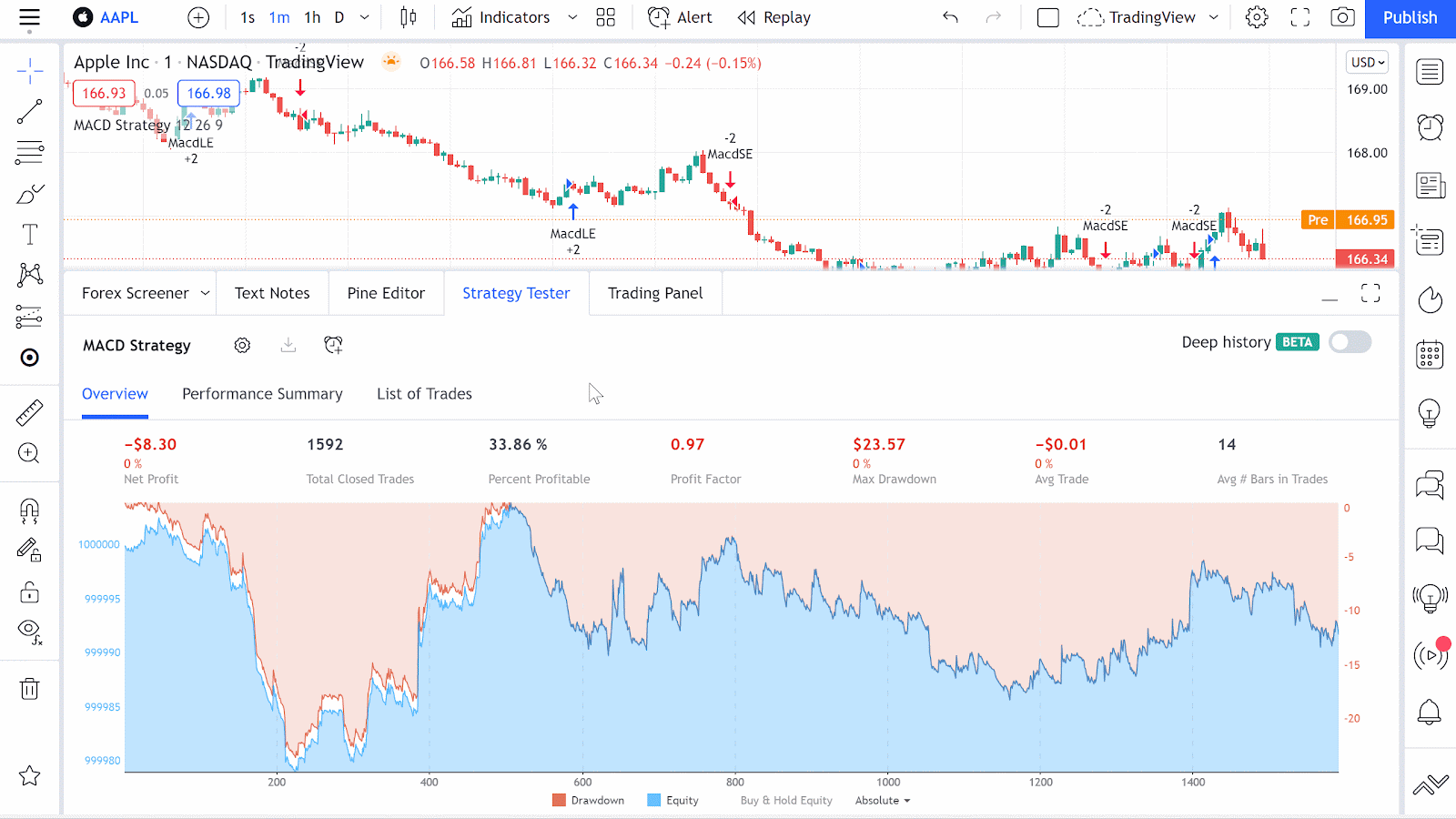Toggle the Deep history switch
The height and width of the screenshot is (819, 1456).
(1350, 342)
